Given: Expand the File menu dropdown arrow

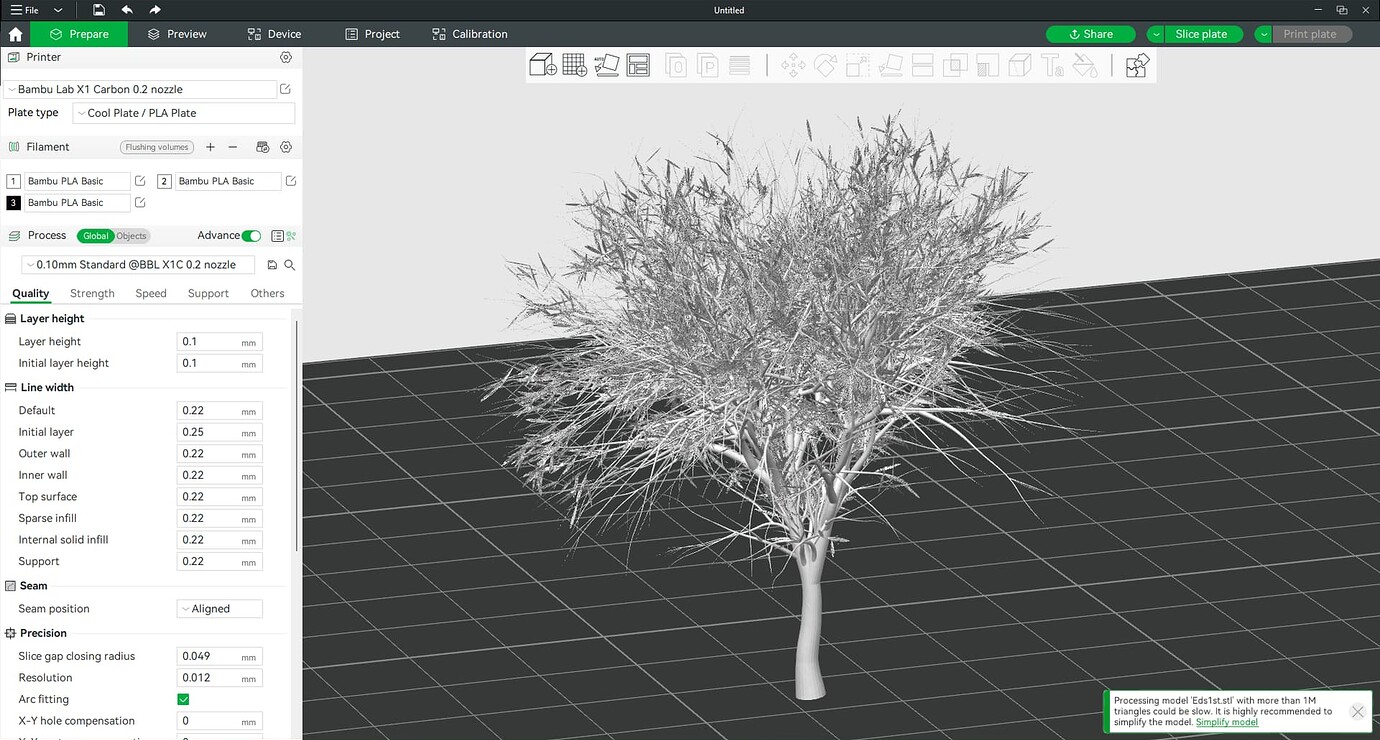Looking at the screenshot, I should 58,10.
